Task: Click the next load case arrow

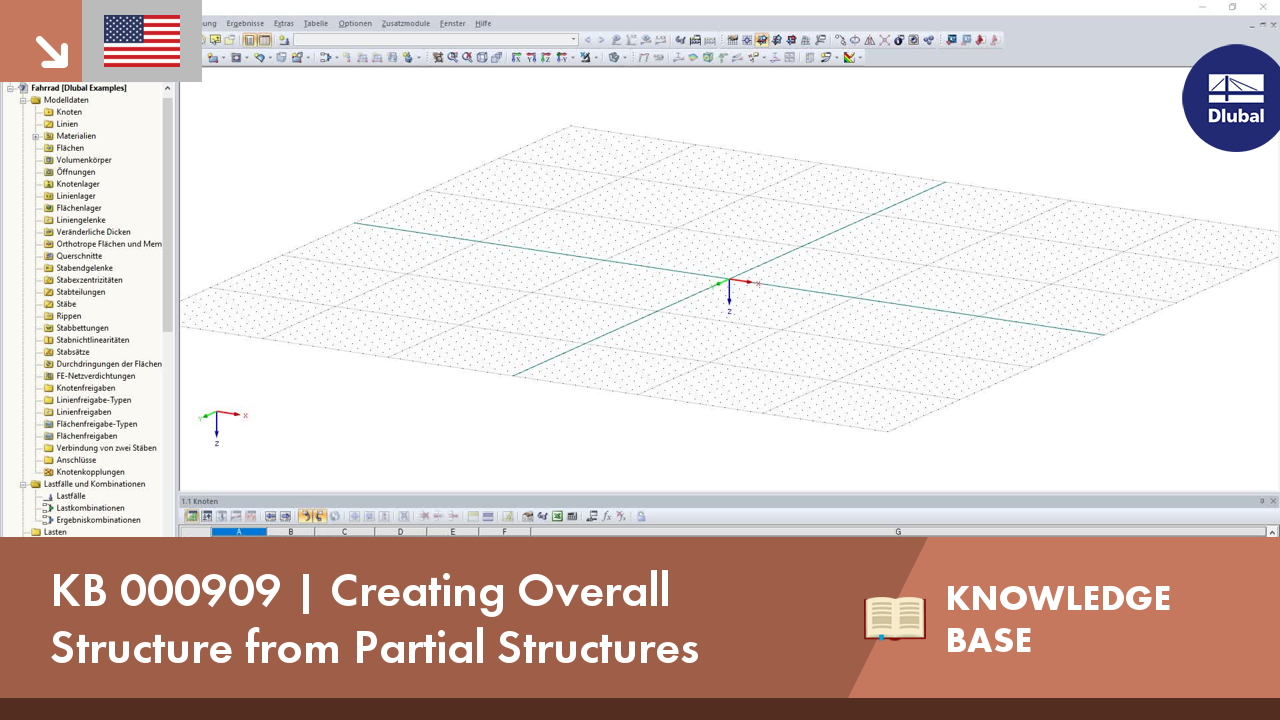Action: pyautogui.click(x=601, y=40)
